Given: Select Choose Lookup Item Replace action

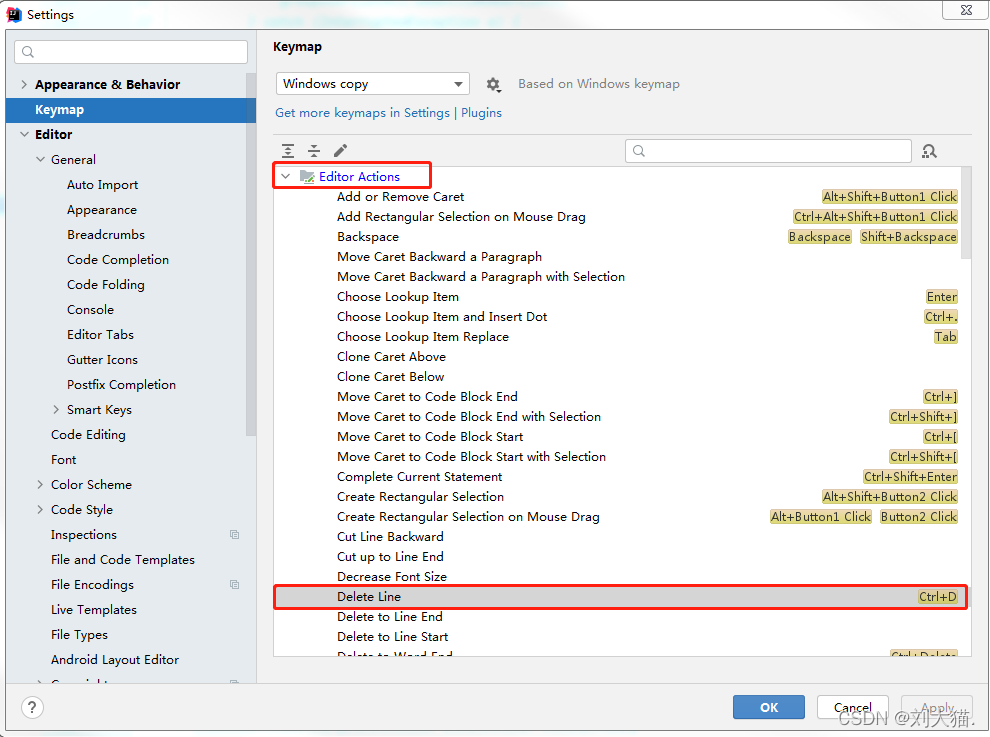Looking at the screenshot, I should 621,337.
